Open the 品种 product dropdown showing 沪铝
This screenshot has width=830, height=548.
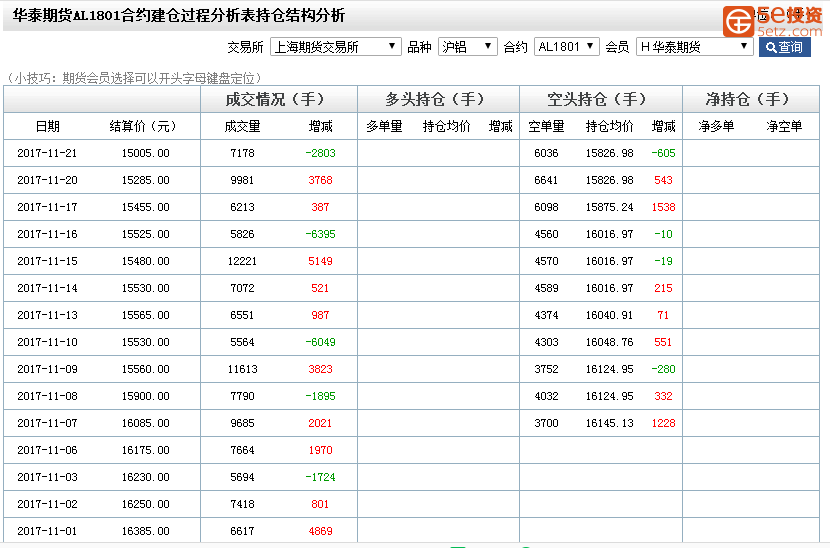[x=467, y=47]
